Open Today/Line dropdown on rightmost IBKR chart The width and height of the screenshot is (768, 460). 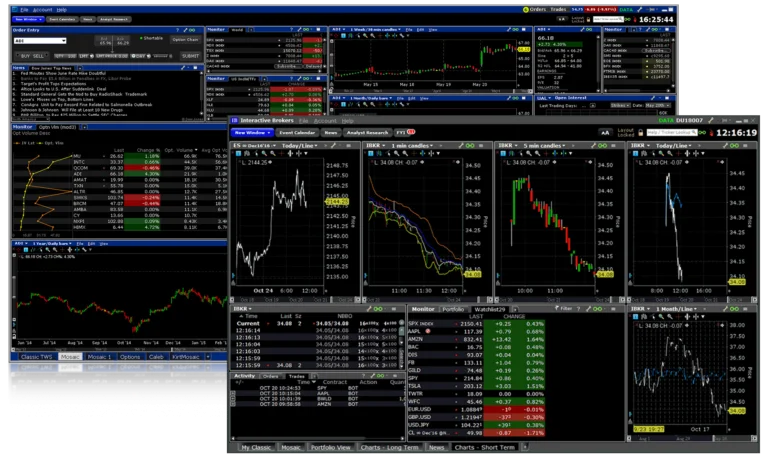click(673, 146)
